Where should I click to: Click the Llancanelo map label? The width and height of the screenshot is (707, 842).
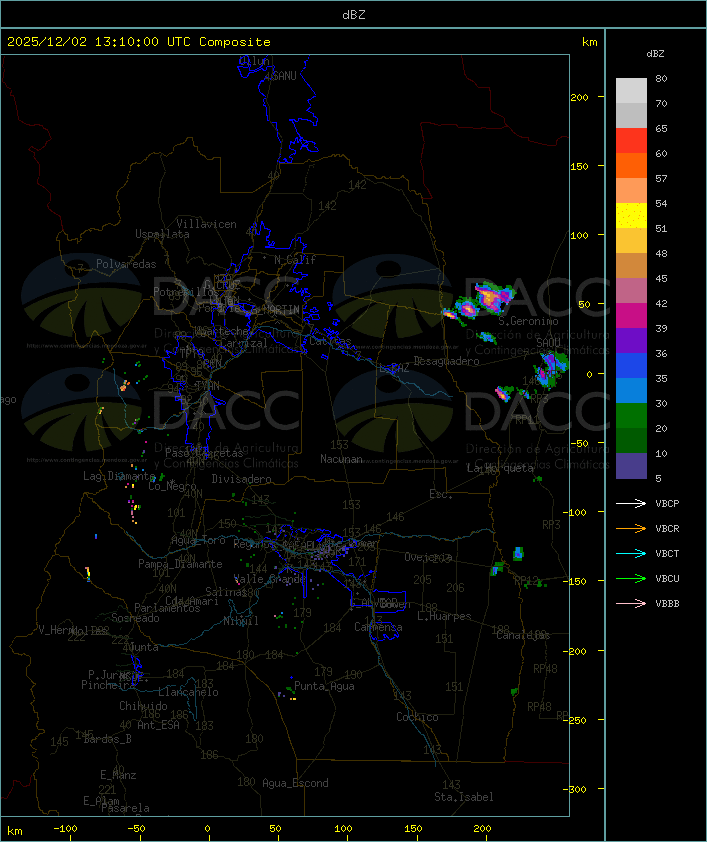tap(188, 692)
